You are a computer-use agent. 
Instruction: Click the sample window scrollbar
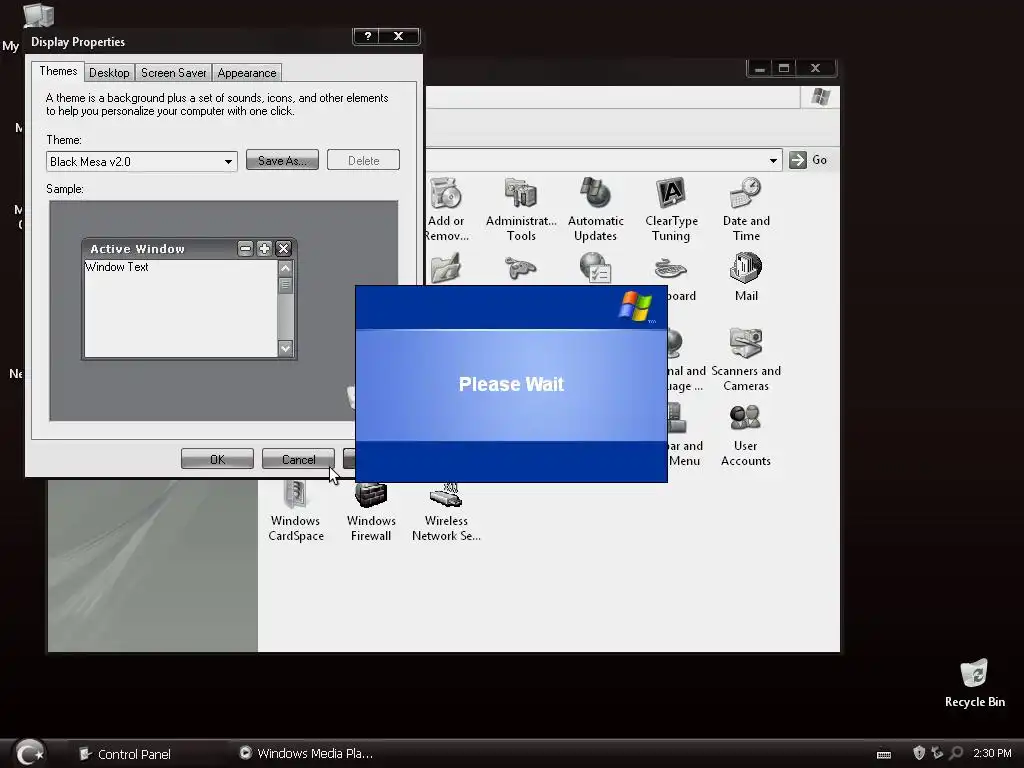pos(285,307)
